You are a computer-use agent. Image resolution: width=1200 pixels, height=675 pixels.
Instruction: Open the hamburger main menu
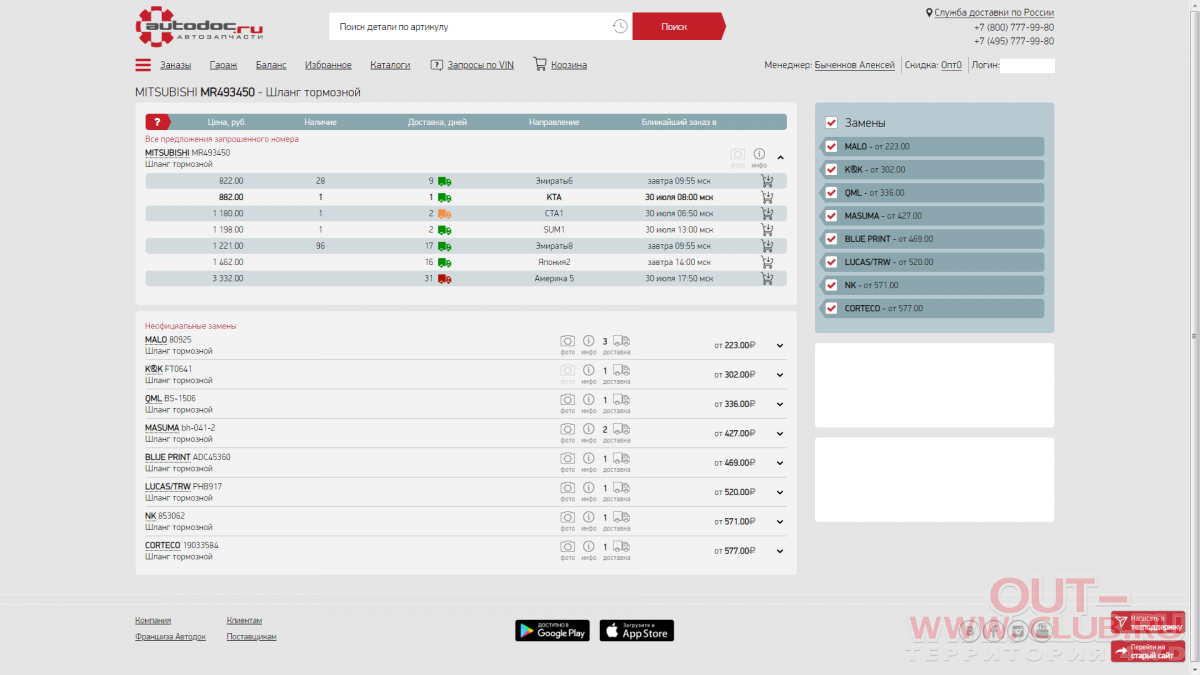tap(143, 65)
